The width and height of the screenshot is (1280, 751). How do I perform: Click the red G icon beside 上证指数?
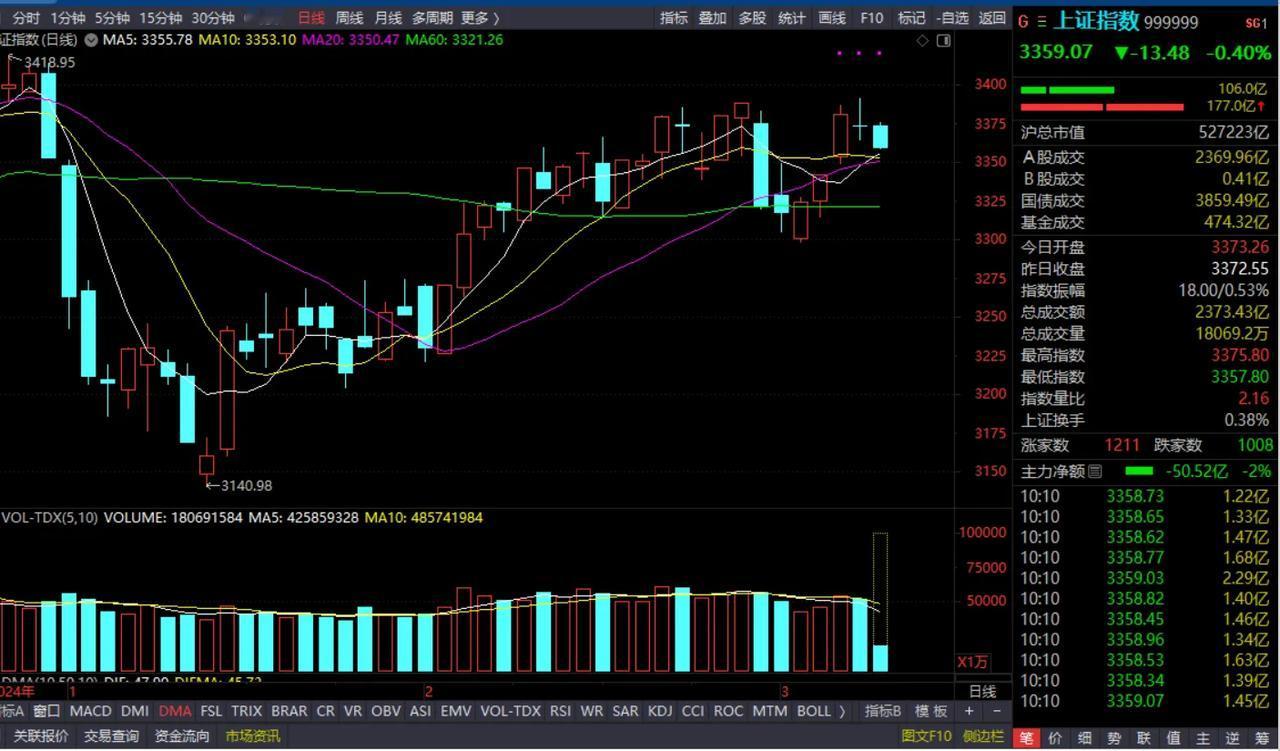tap(1024, 22)
